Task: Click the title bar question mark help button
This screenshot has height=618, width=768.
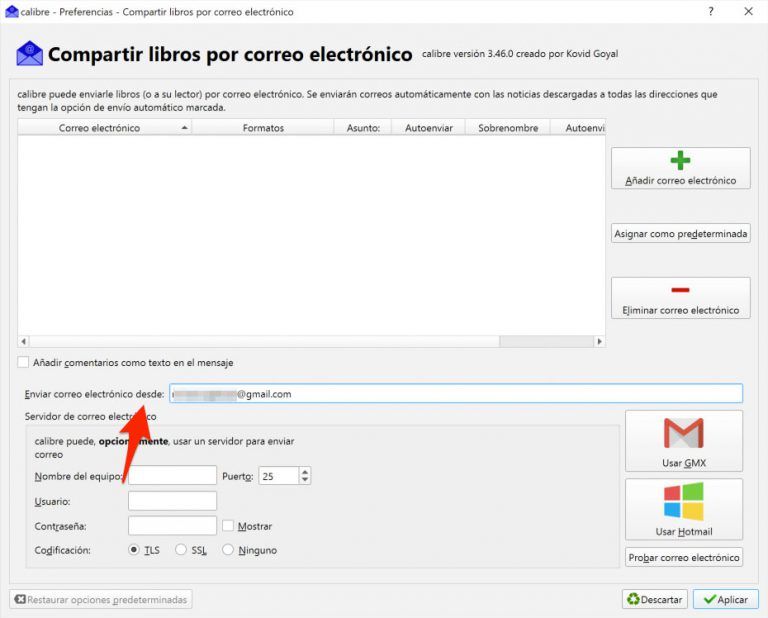Action: 711,11
